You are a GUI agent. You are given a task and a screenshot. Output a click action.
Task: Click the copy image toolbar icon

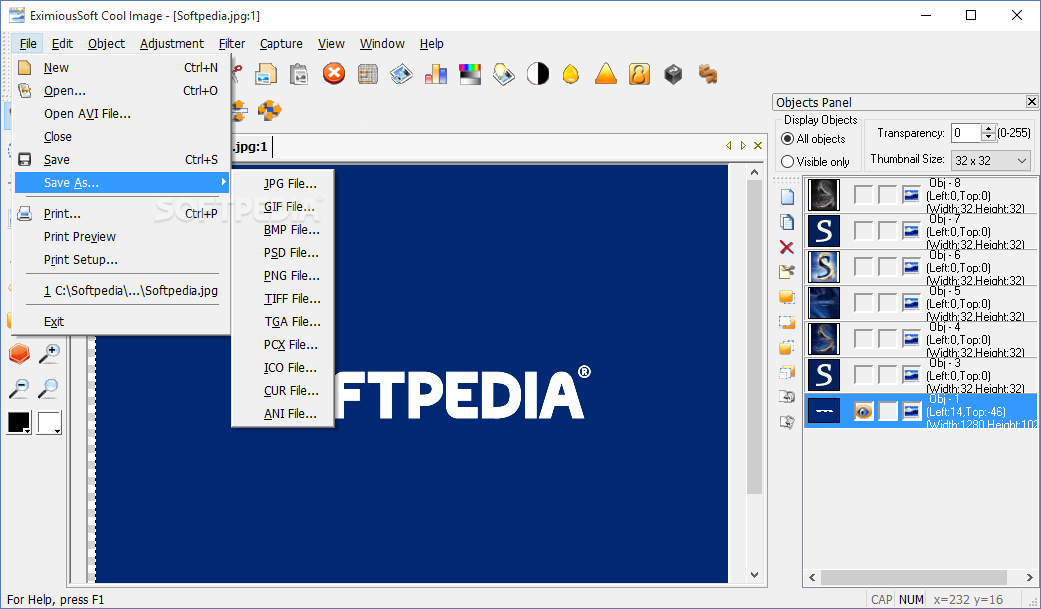266,74
